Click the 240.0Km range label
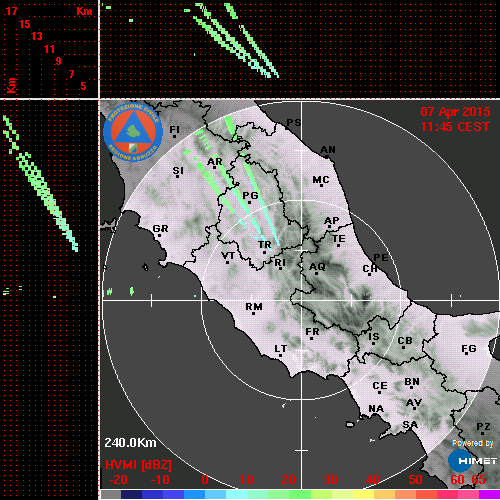The width and height of the screenshot is (500, 500). tap(130, 443)
